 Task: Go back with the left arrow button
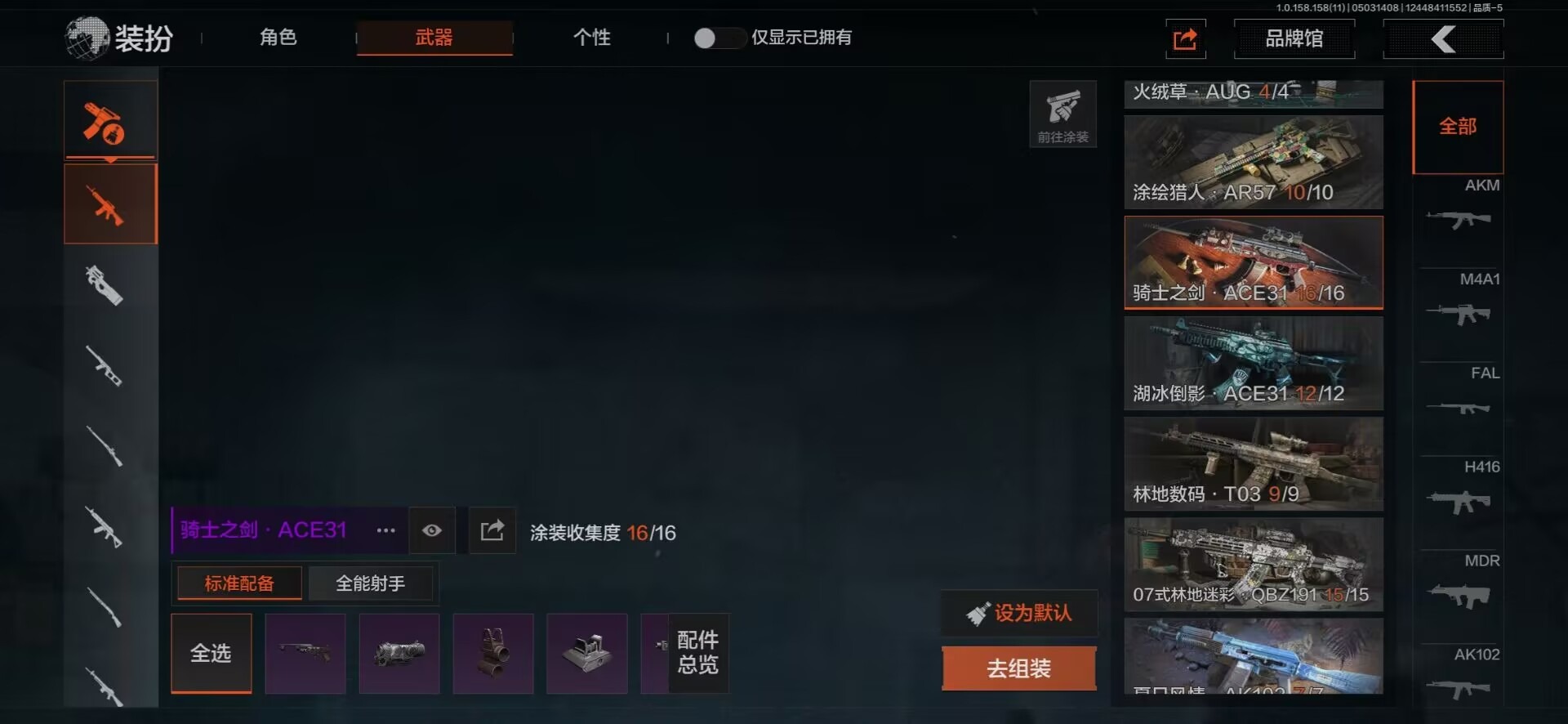tap(1443, 38)
